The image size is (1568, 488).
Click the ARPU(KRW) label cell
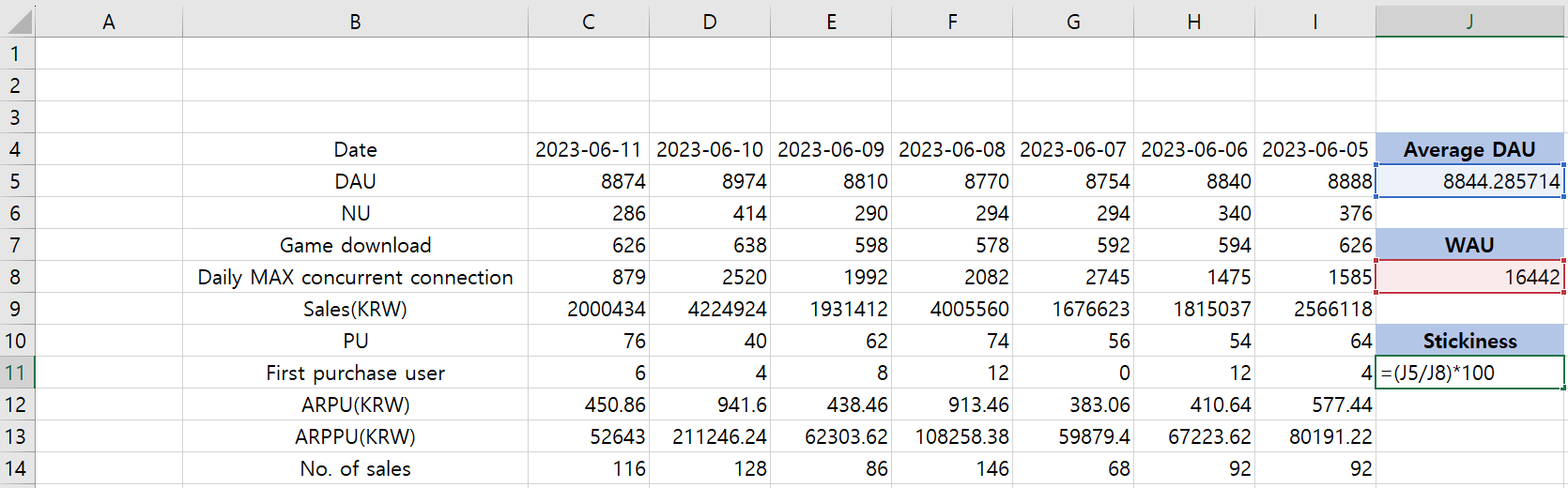point(355,404)
